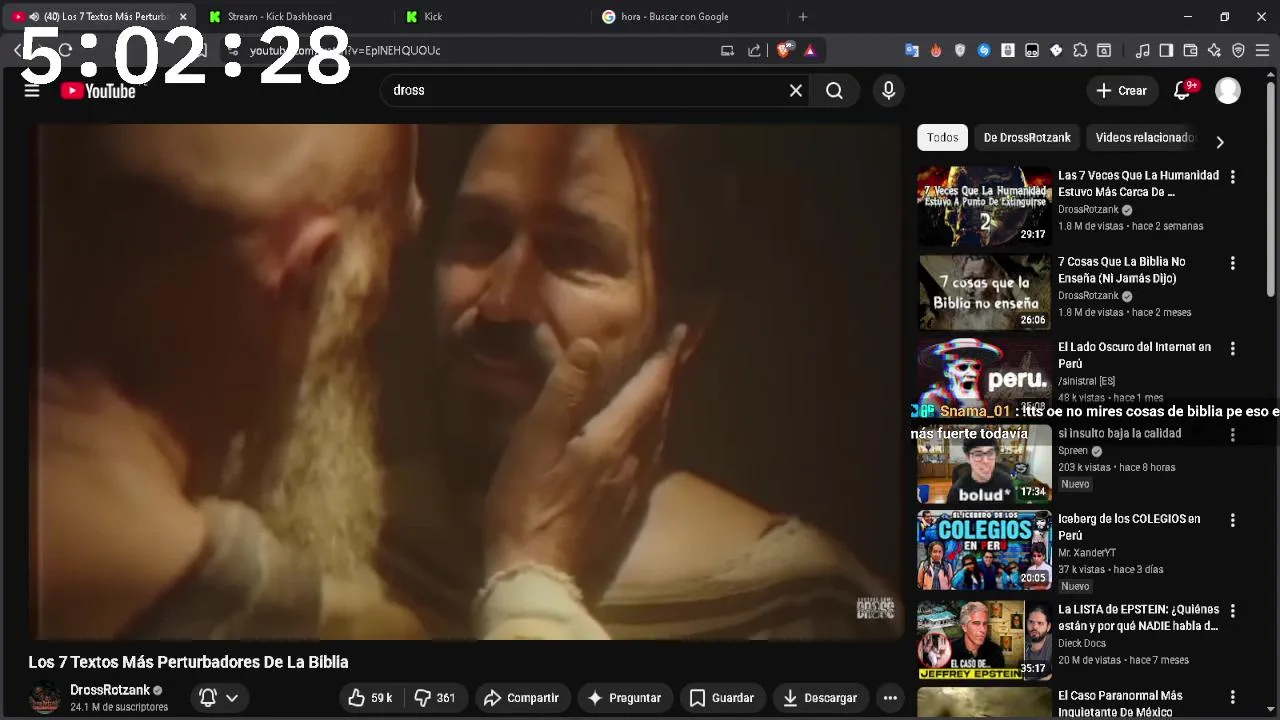
Task: Close the YouTube browser tab
Action: point(183,17)
